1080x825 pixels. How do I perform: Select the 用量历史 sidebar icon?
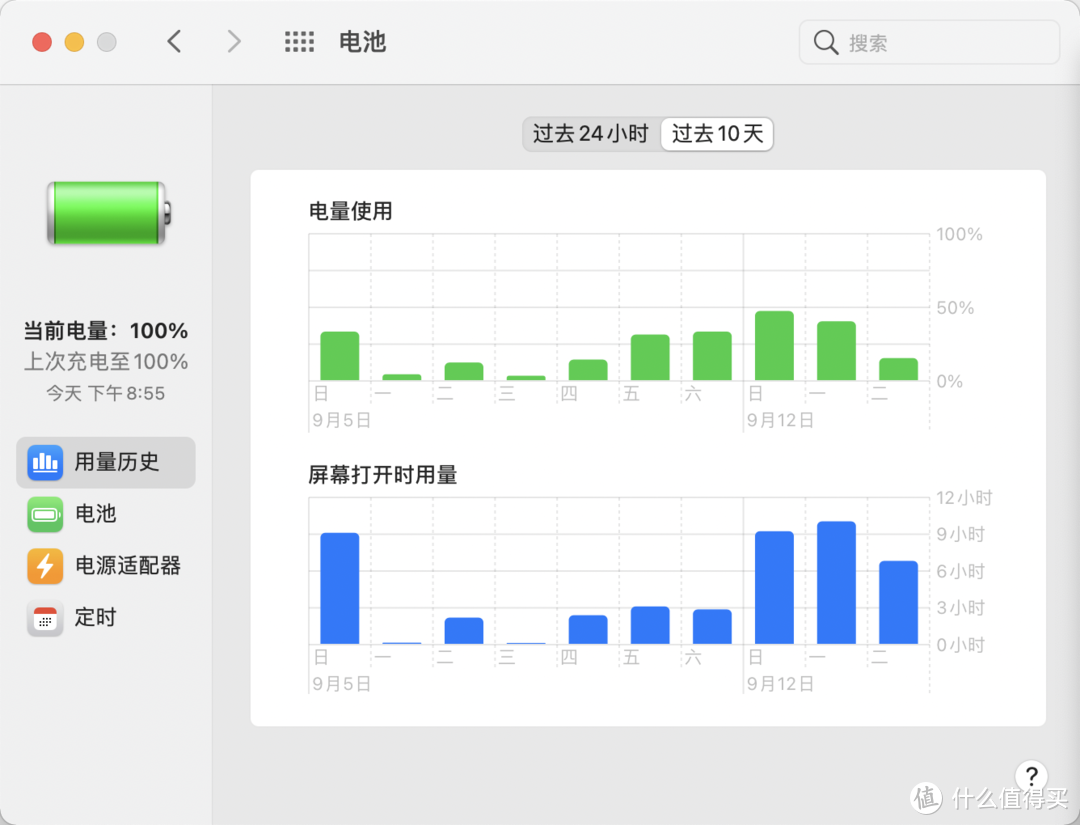coord(45,462)
